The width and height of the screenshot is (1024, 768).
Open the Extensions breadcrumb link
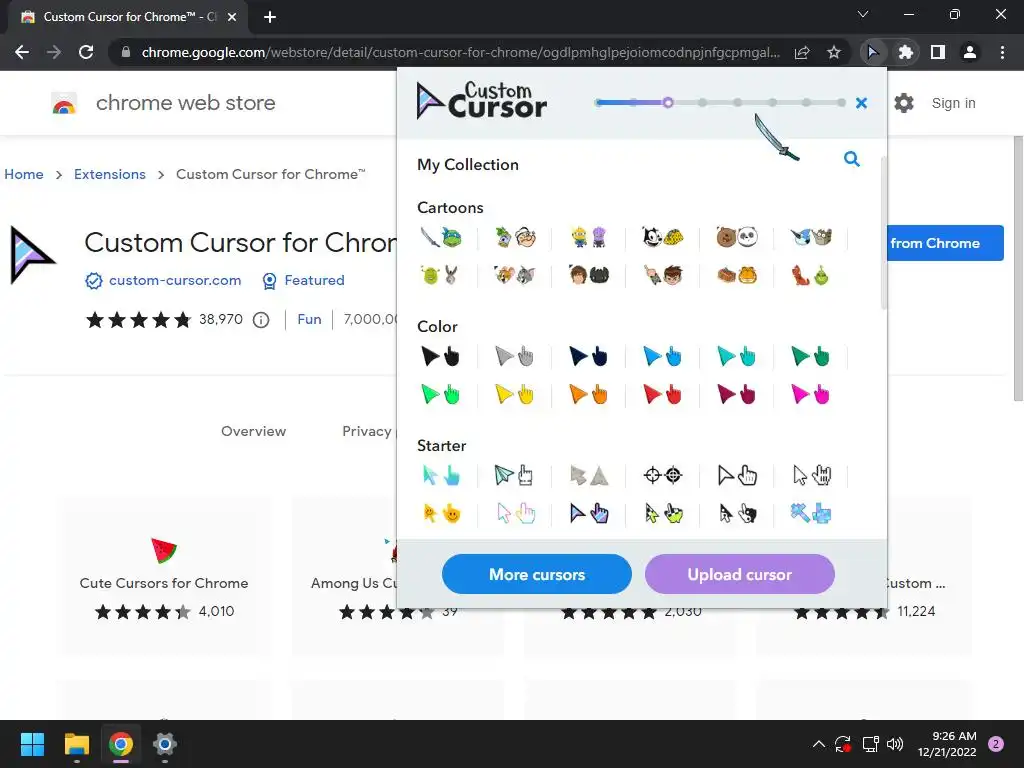coord(110,174)
